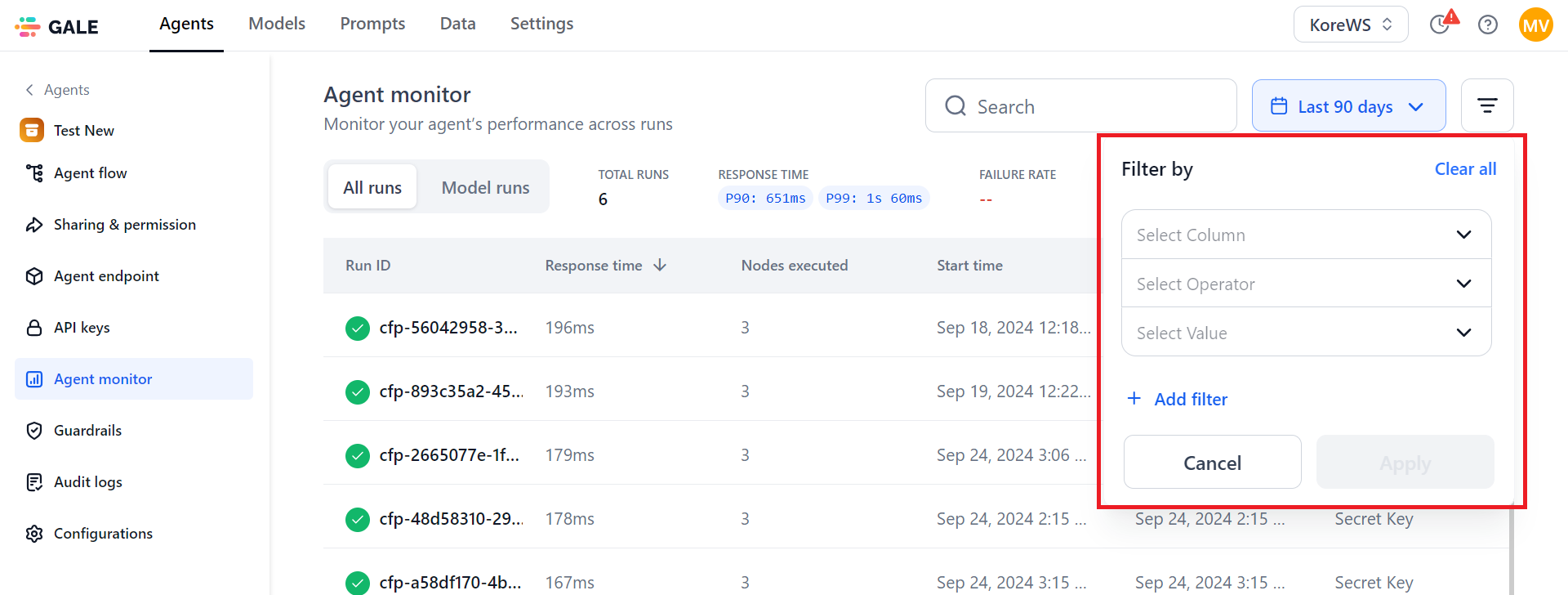Open Guardrails in the sidebar

(x=87, y=431)
